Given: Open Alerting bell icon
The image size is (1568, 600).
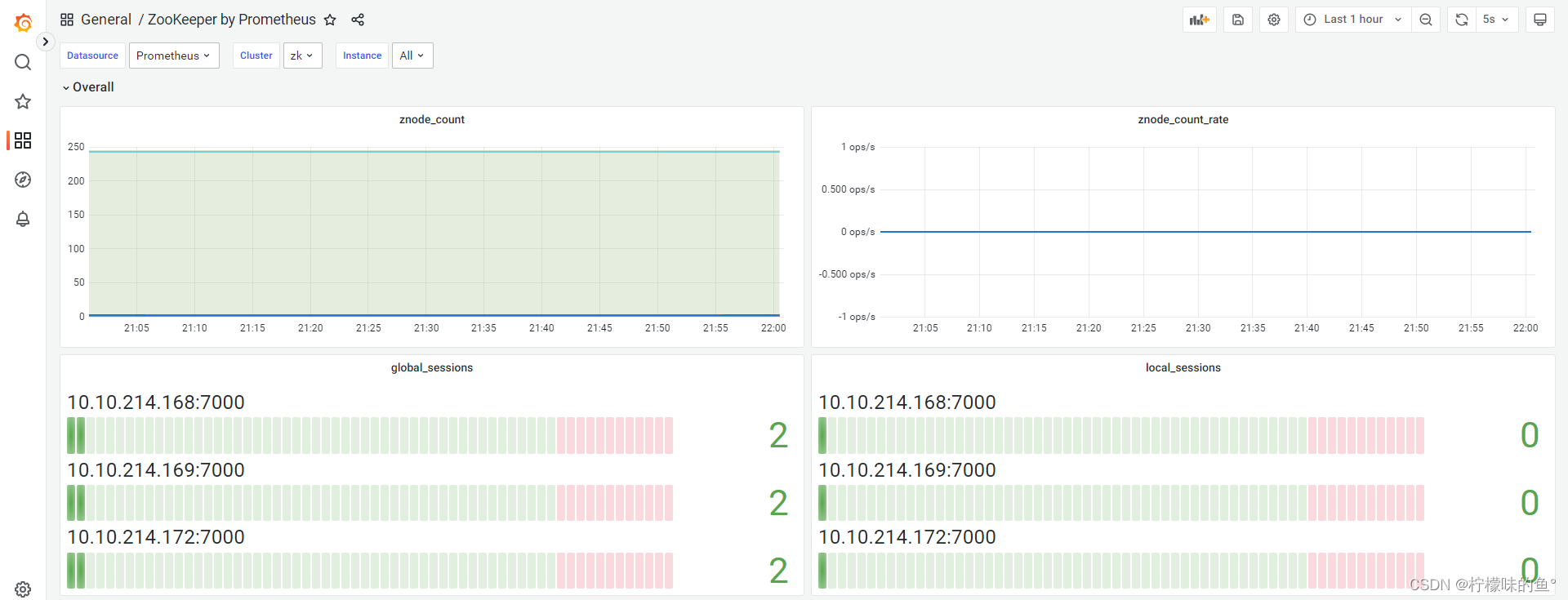Looking at the screenshot, I should [x=23, y=219].
